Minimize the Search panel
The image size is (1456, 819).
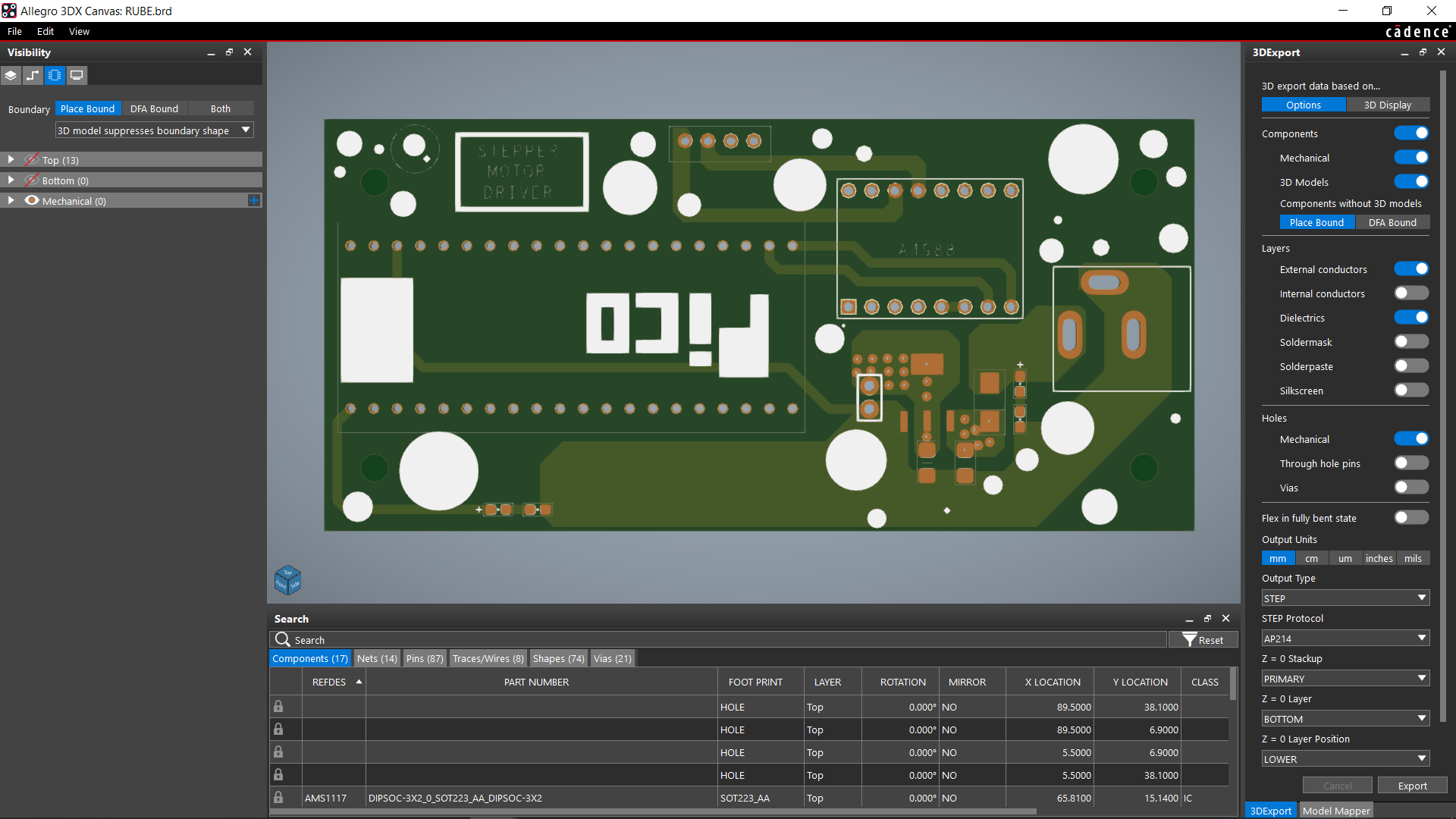click(1189, 619)
